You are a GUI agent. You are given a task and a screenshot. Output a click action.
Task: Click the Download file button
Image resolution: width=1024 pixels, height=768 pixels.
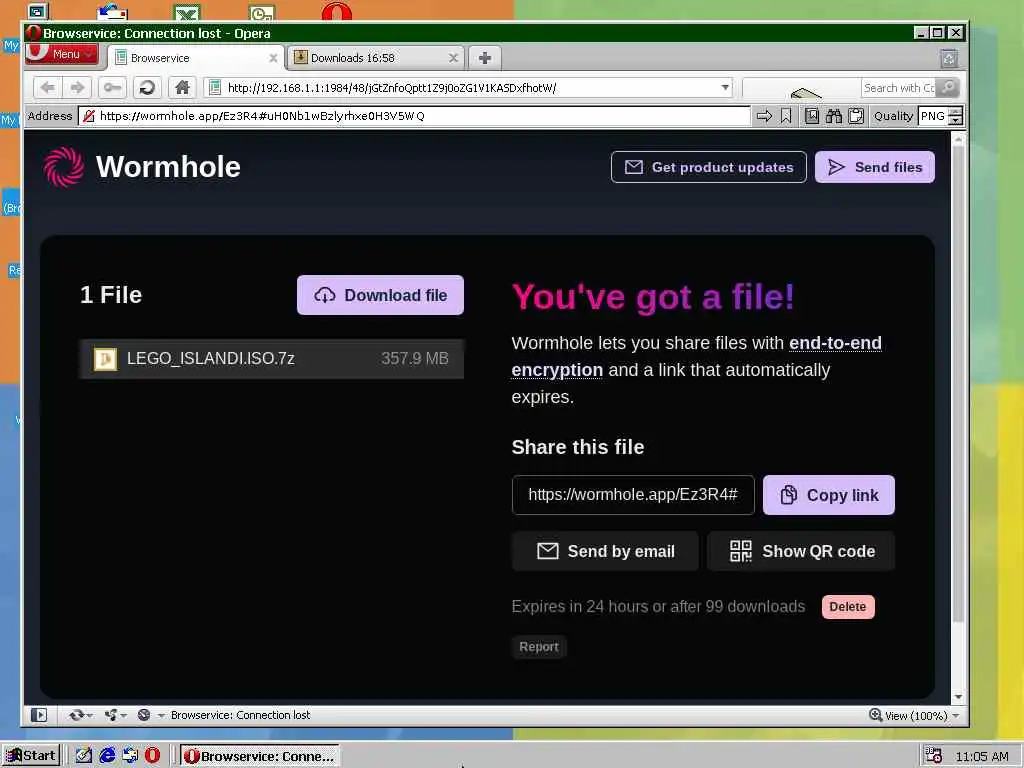click(x=380, y=295)
